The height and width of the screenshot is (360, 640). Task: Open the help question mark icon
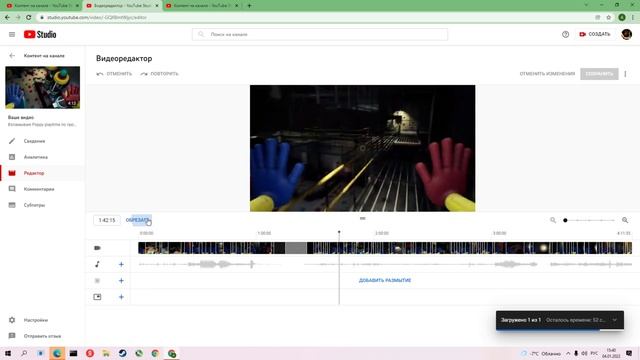[x=565, y=35]
